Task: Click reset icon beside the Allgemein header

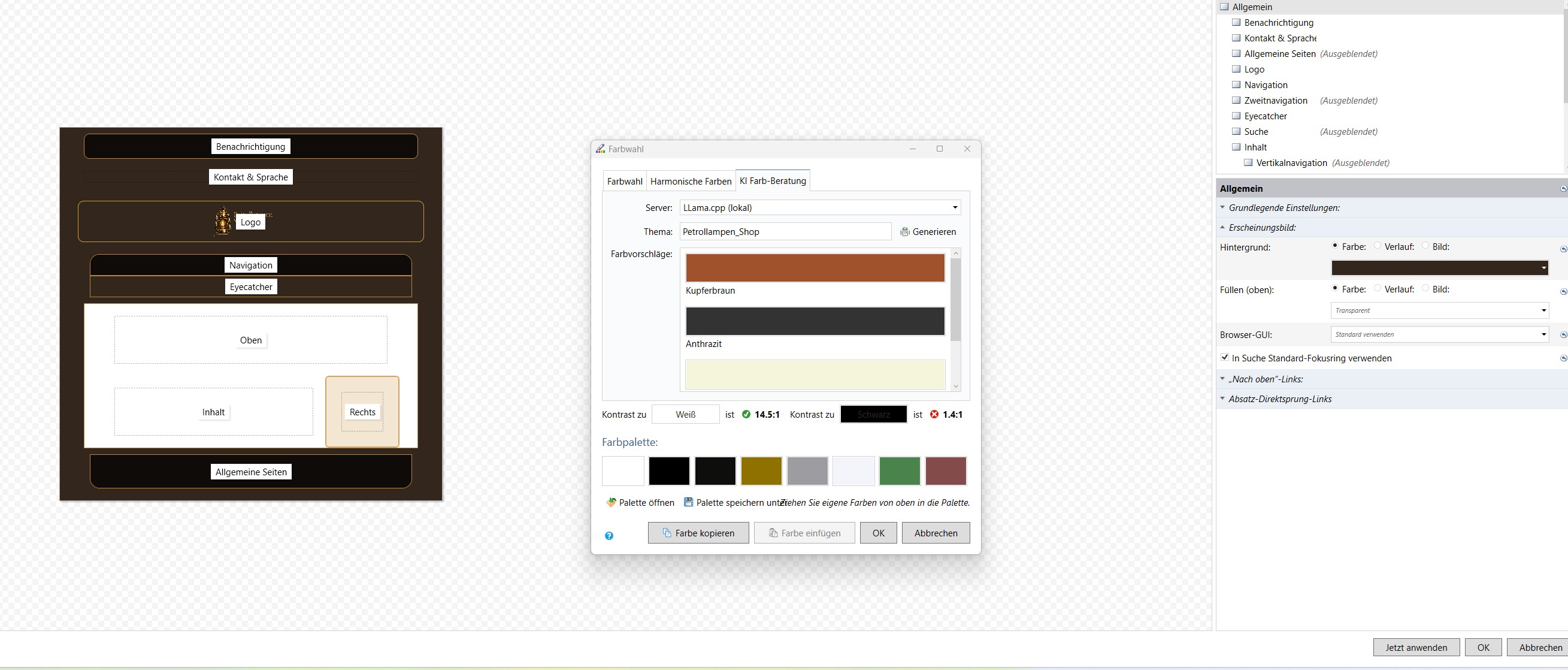Action: pyautogui.click(x=1563, y=189)
